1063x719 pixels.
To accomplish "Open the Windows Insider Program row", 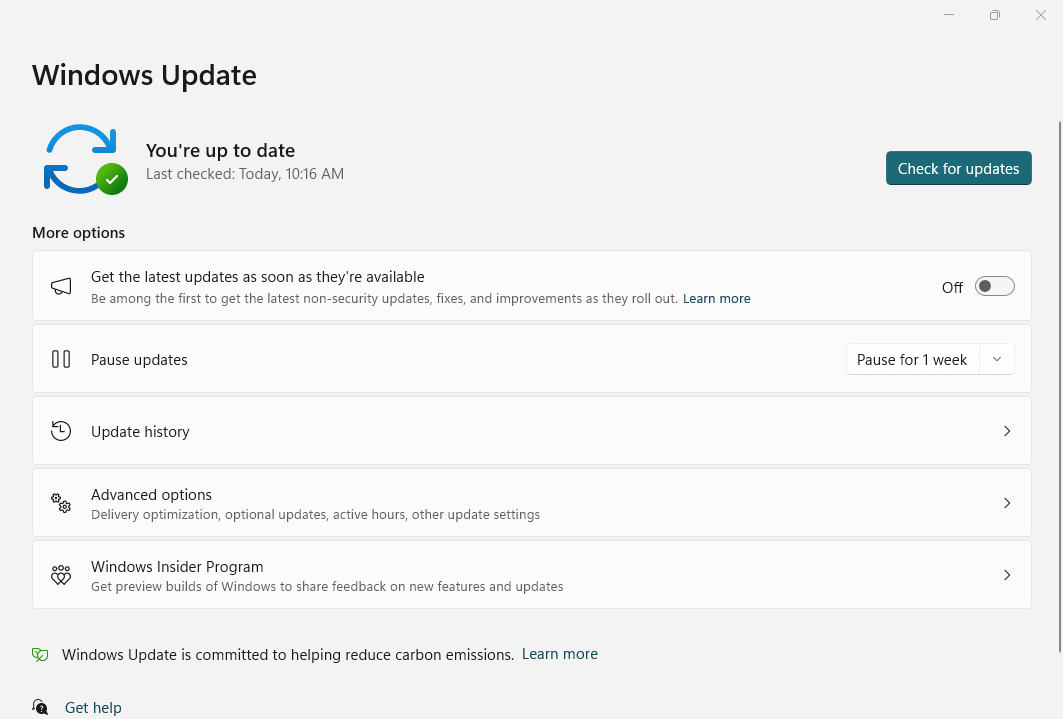I will (532, 575).
